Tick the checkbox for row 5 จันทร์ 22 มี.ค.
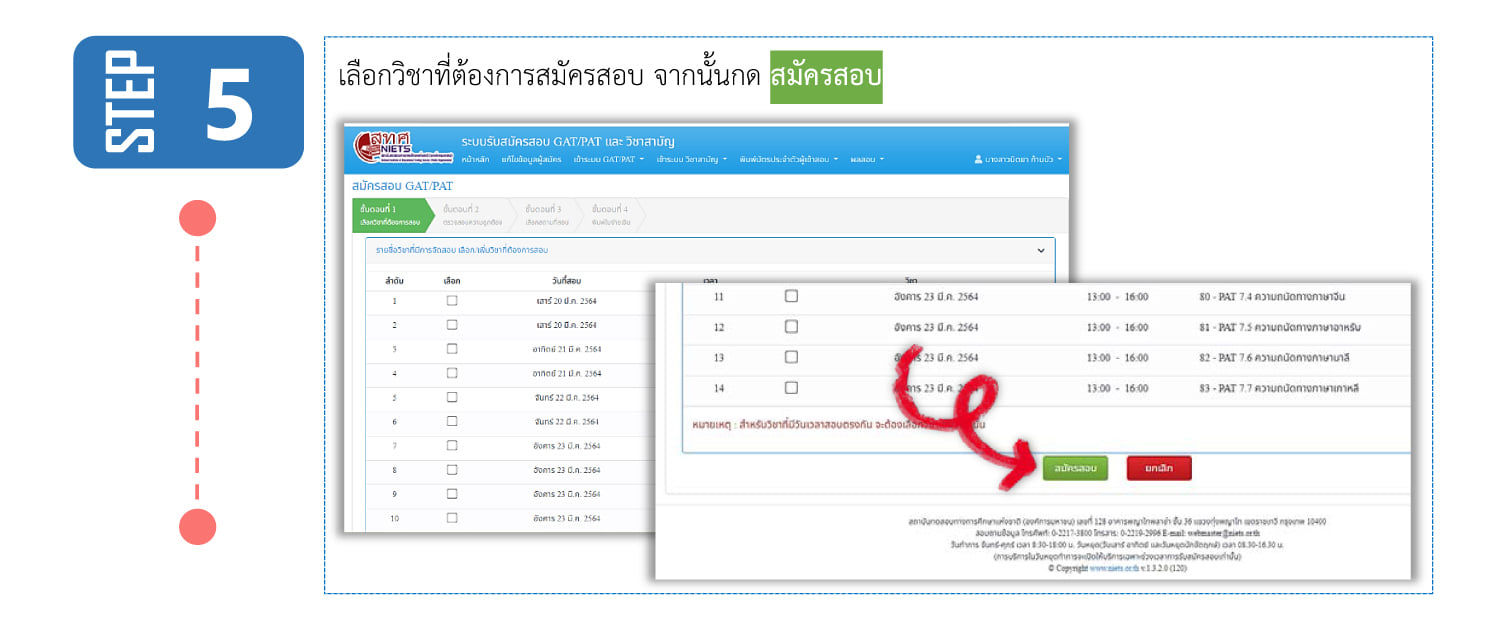The height and width of the screenshot is (623, 1500). pyautogui.click(x=452, y=397)
